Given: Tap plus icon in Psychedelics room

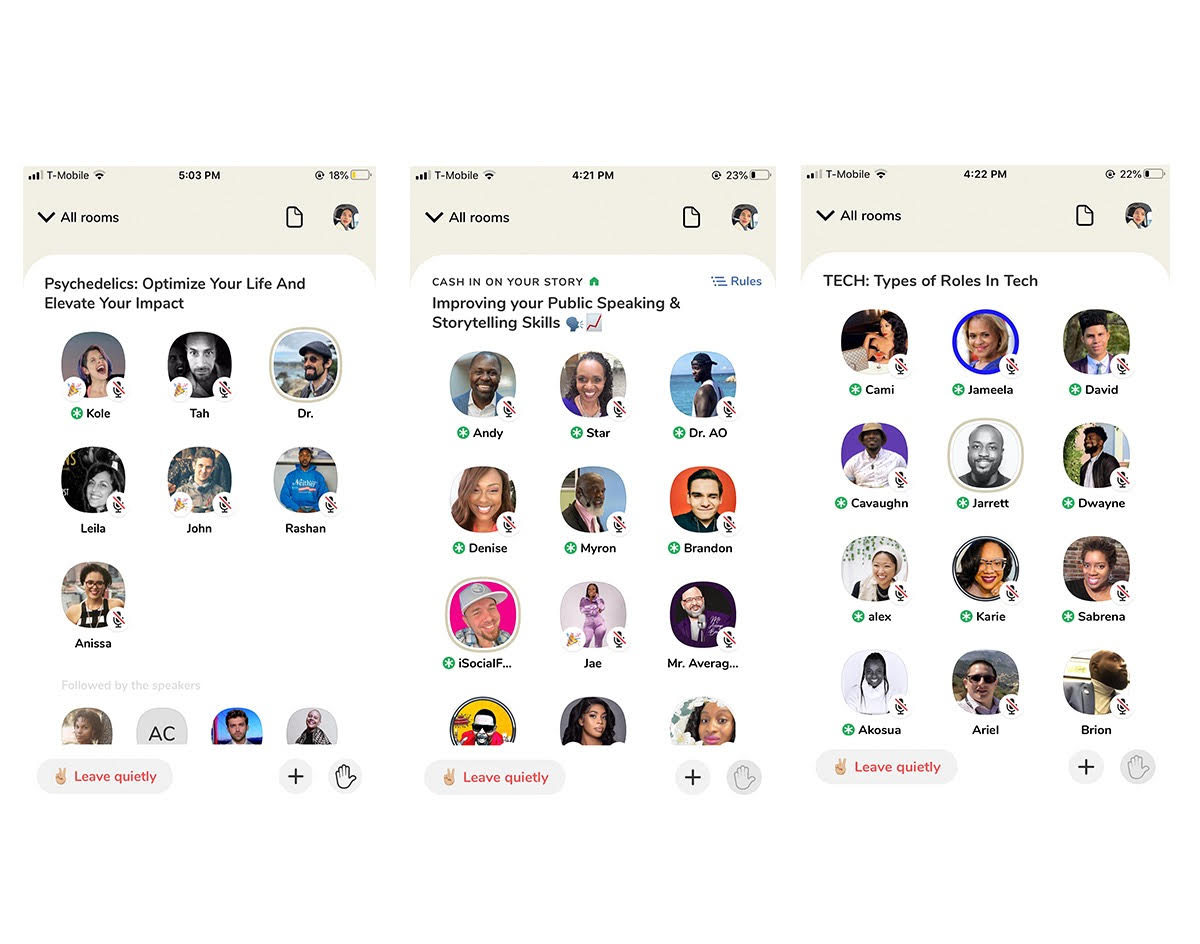Looking at the screenshot, I should 295,776.
